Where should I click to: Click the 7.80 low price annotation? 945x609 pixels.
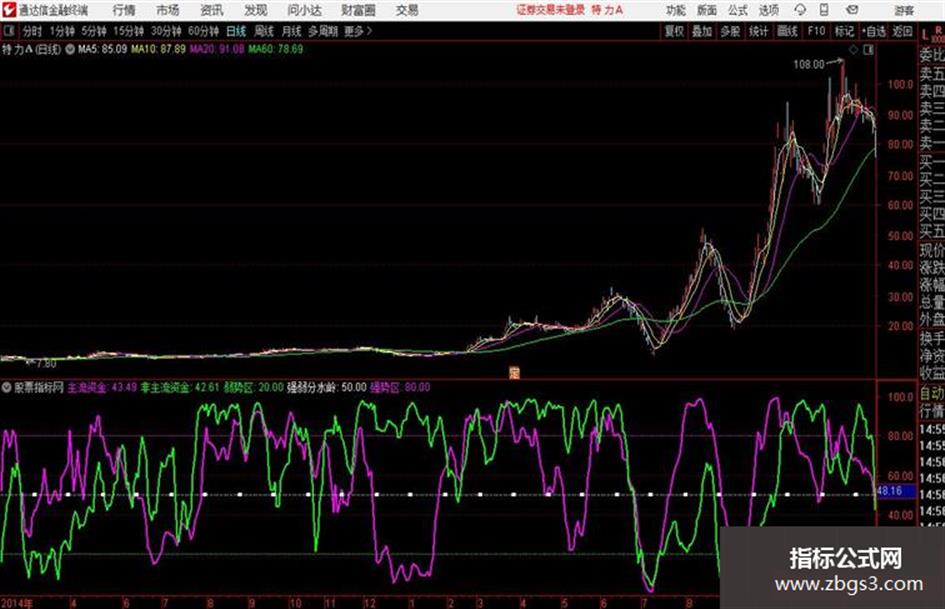pos(46,364)
